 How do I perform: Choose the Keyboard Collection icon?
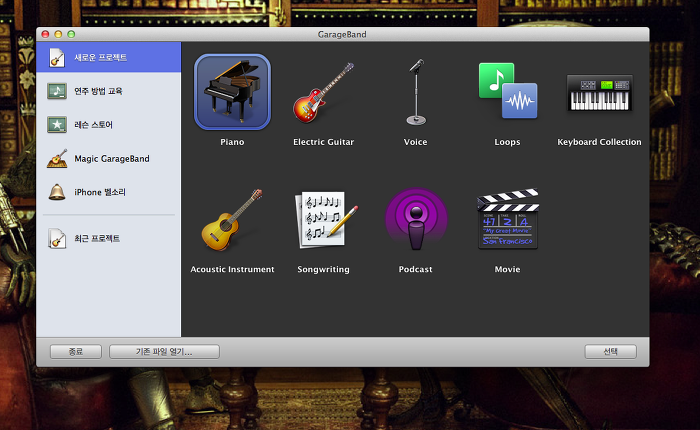599,93
